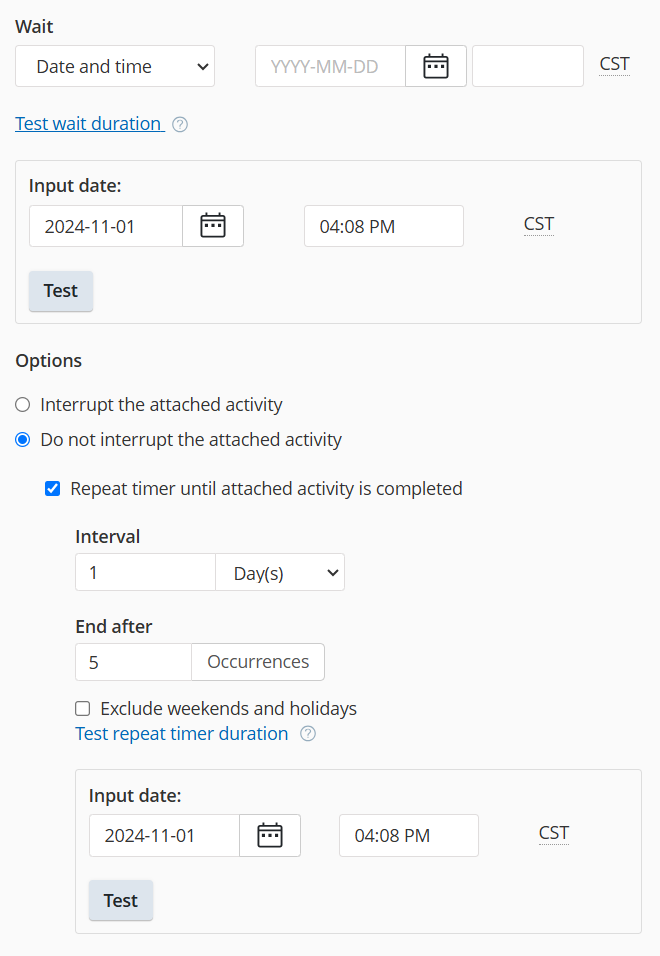Select Interrupt the attached activity option
The height and width of the screenshot is (956, 660).
(23, 405)
